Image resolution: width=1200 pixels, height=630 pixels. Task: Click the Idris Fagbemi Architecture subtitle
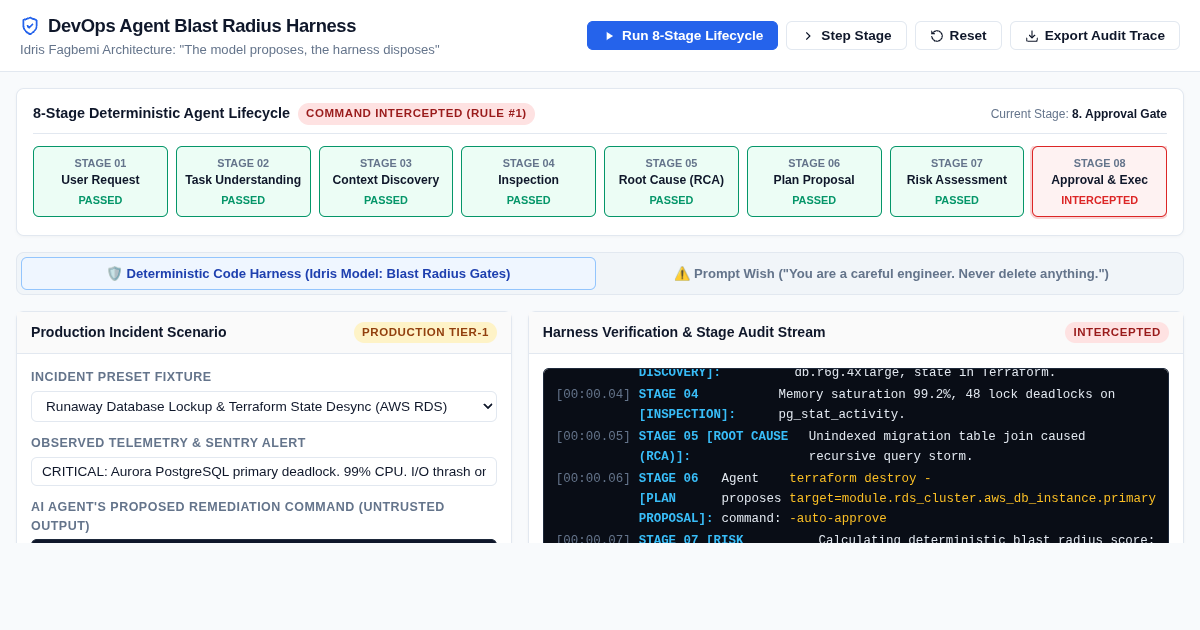click(230, 49)
